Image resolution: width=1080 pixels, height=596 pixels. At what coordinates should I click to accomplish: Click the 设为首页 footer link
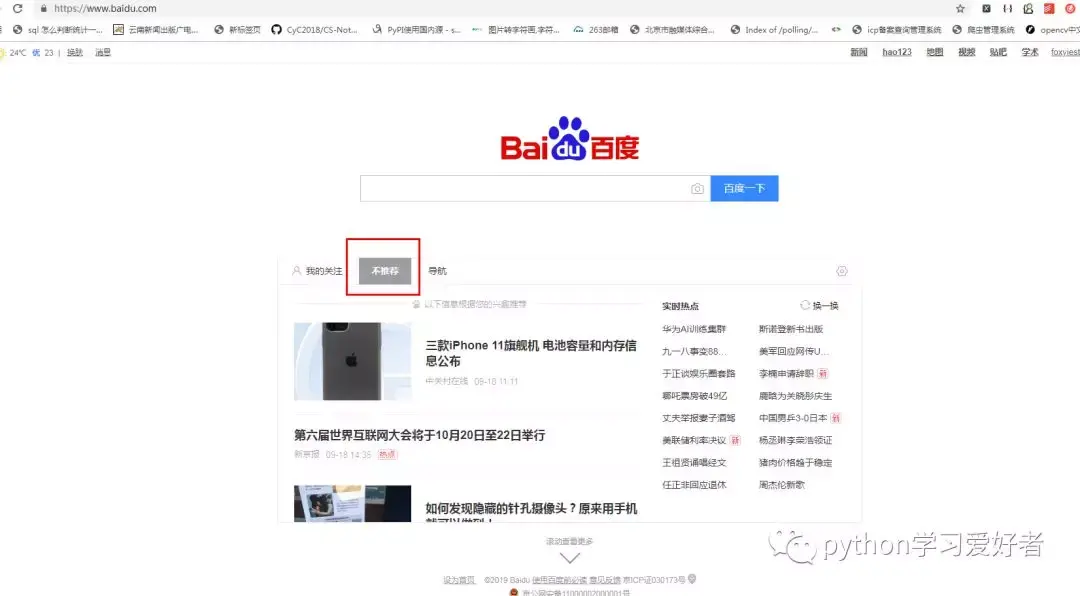459,580
